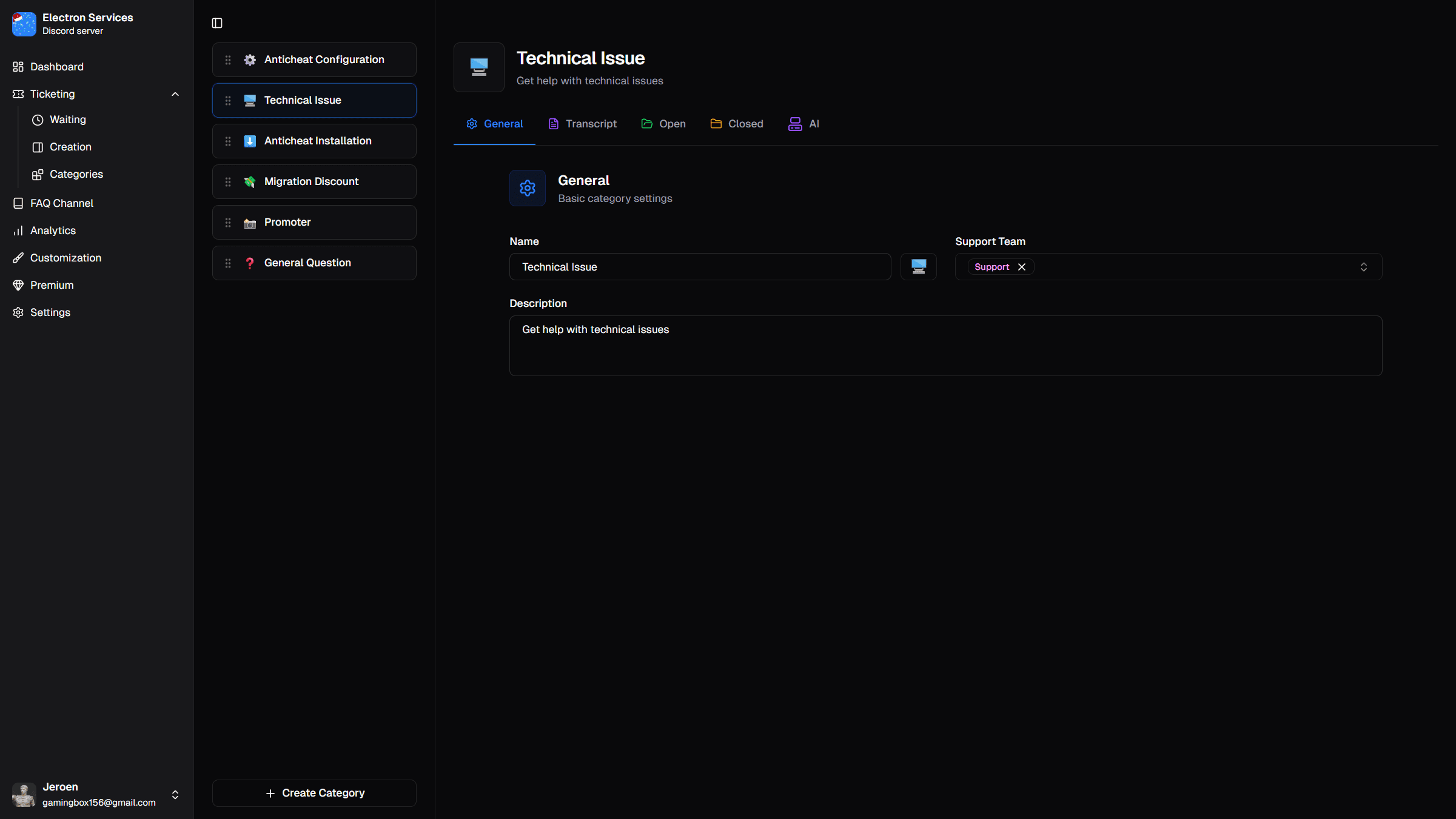Viewport: 1456px width, 819px height.
Task: Open the Support Team dropdown
Action: tap(1363, 266)
